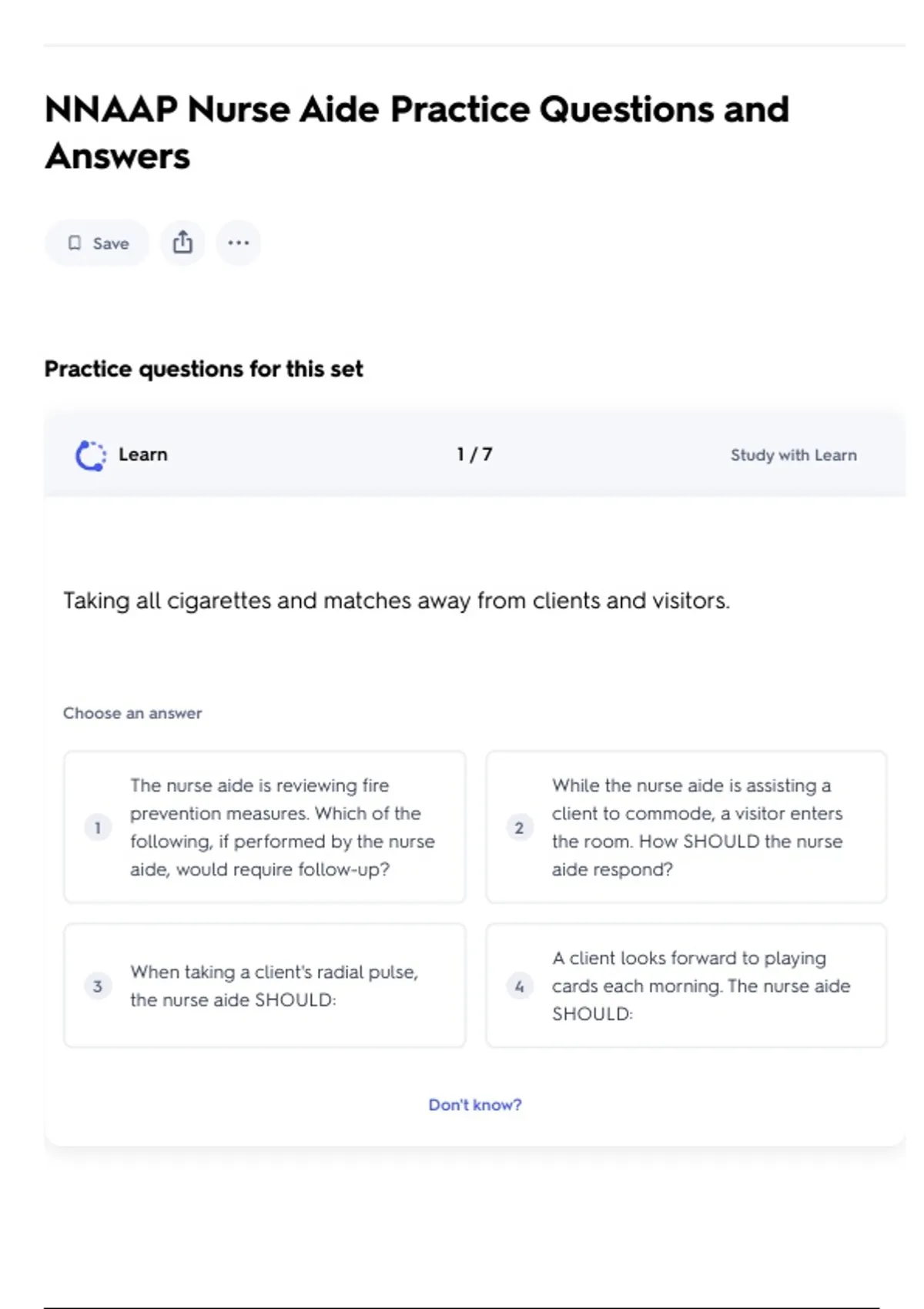Viewport: 924px width, 1309px height.
Task: Click the Learn label in header
Action: (142, 455)
